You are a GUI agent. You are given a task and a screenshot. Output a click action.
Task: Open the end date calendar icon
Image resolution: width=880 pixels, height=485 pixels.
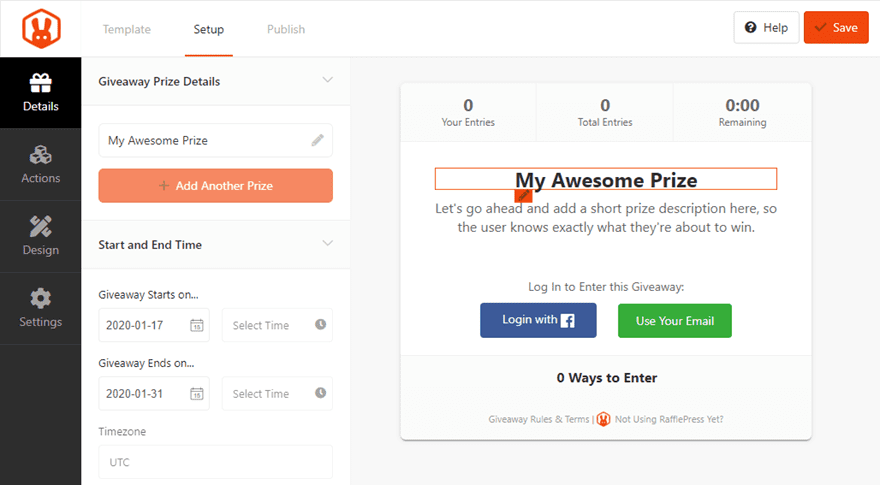click(197, 393)
